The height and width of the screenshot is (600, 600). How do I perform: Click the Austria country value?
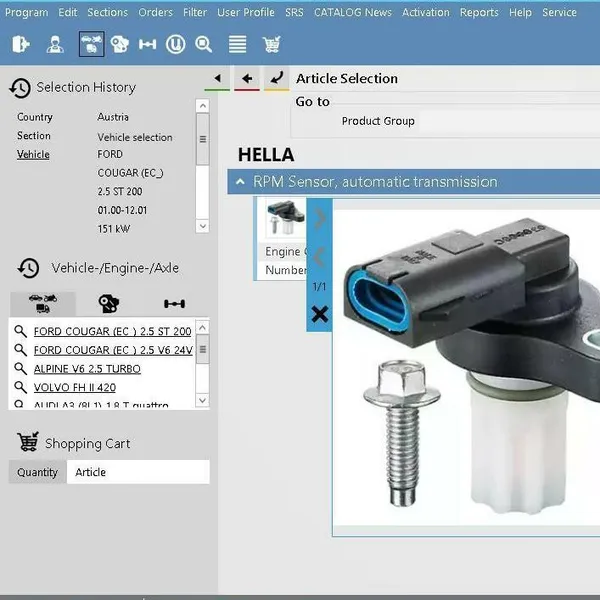point(113,117)
